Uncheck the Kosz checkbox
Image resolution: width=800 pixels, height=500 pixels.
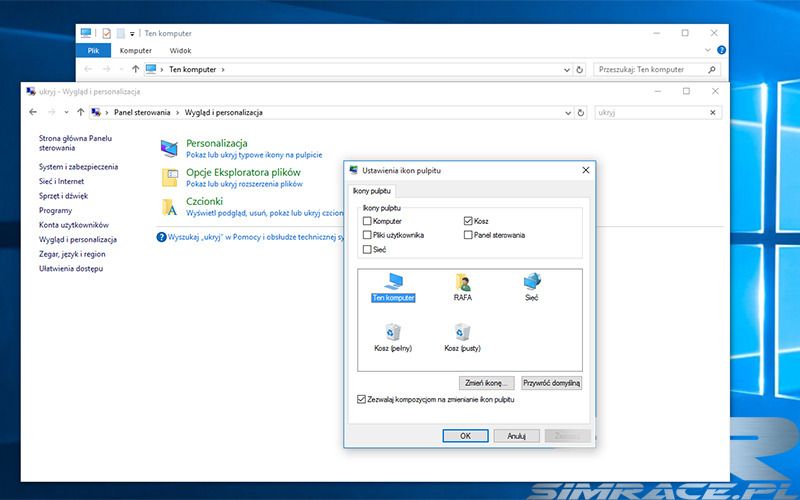(468, 221)
